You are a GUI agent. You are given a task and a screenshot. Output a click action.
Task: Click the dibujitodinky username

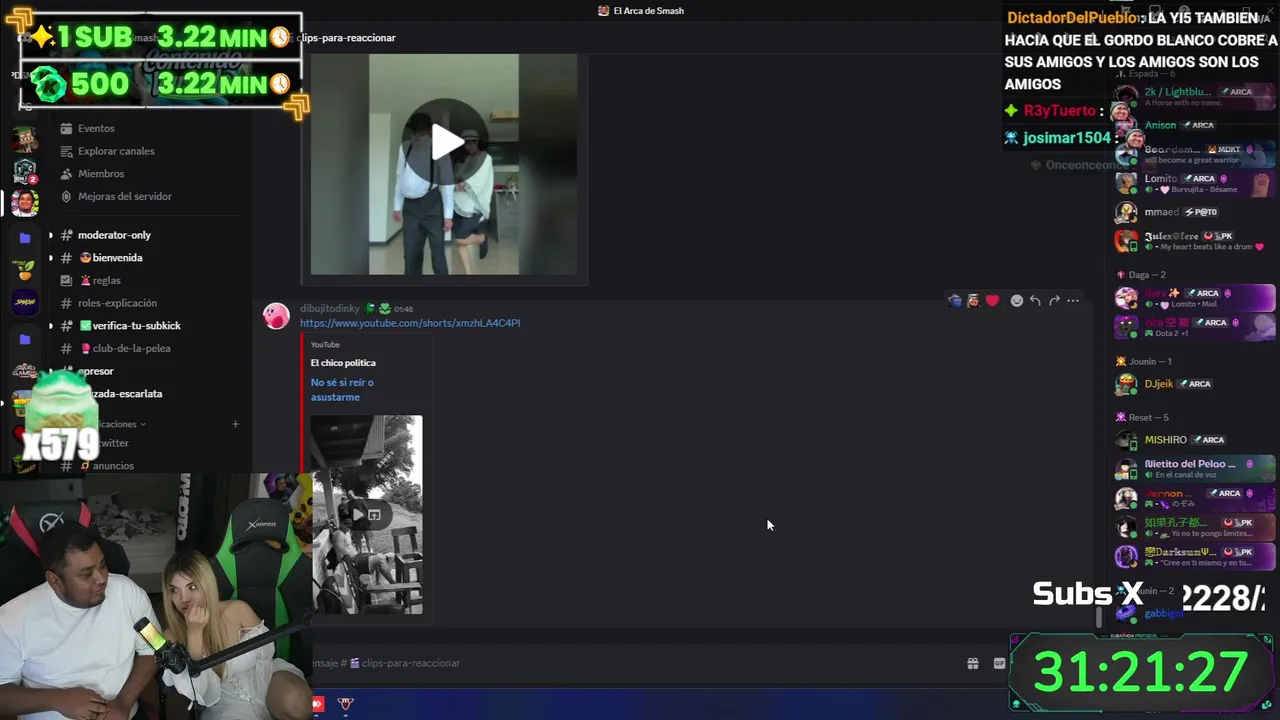tap(329, 309)
